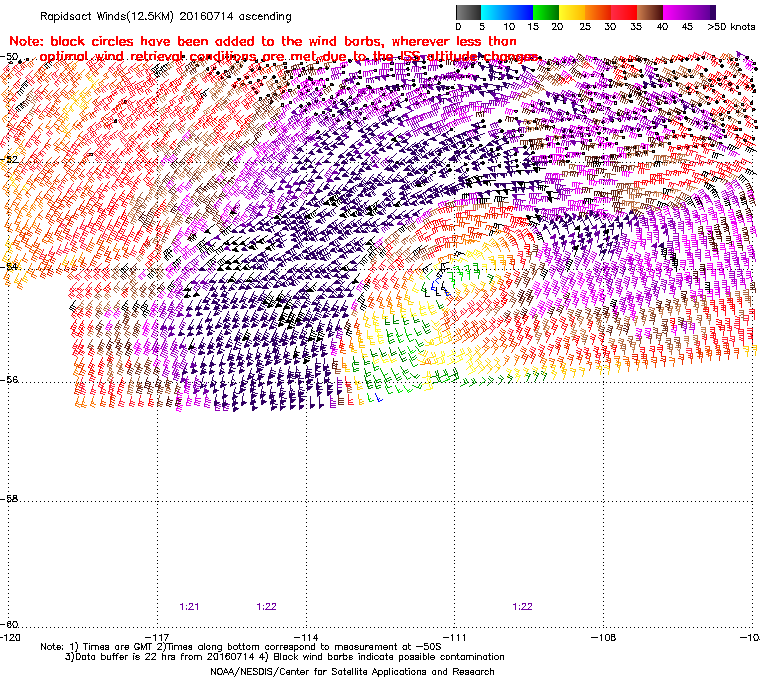Click the '25' tick label on wind legend
The image size is (760, 688).
pos(585,27)
